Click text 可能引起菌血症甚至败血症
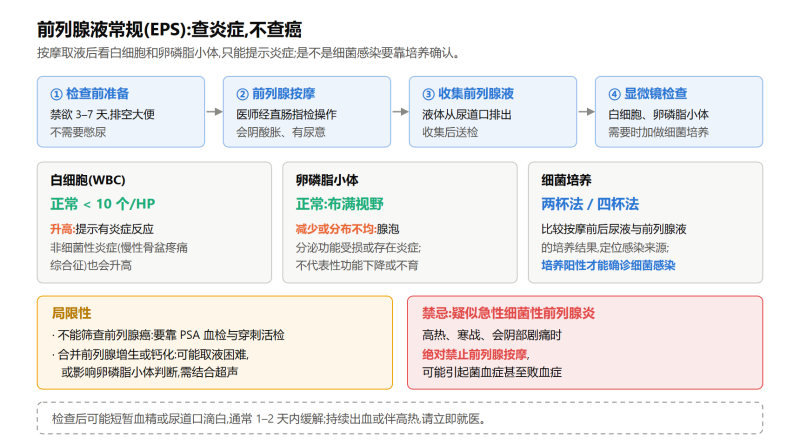800x445 pixels. point(492,372)
